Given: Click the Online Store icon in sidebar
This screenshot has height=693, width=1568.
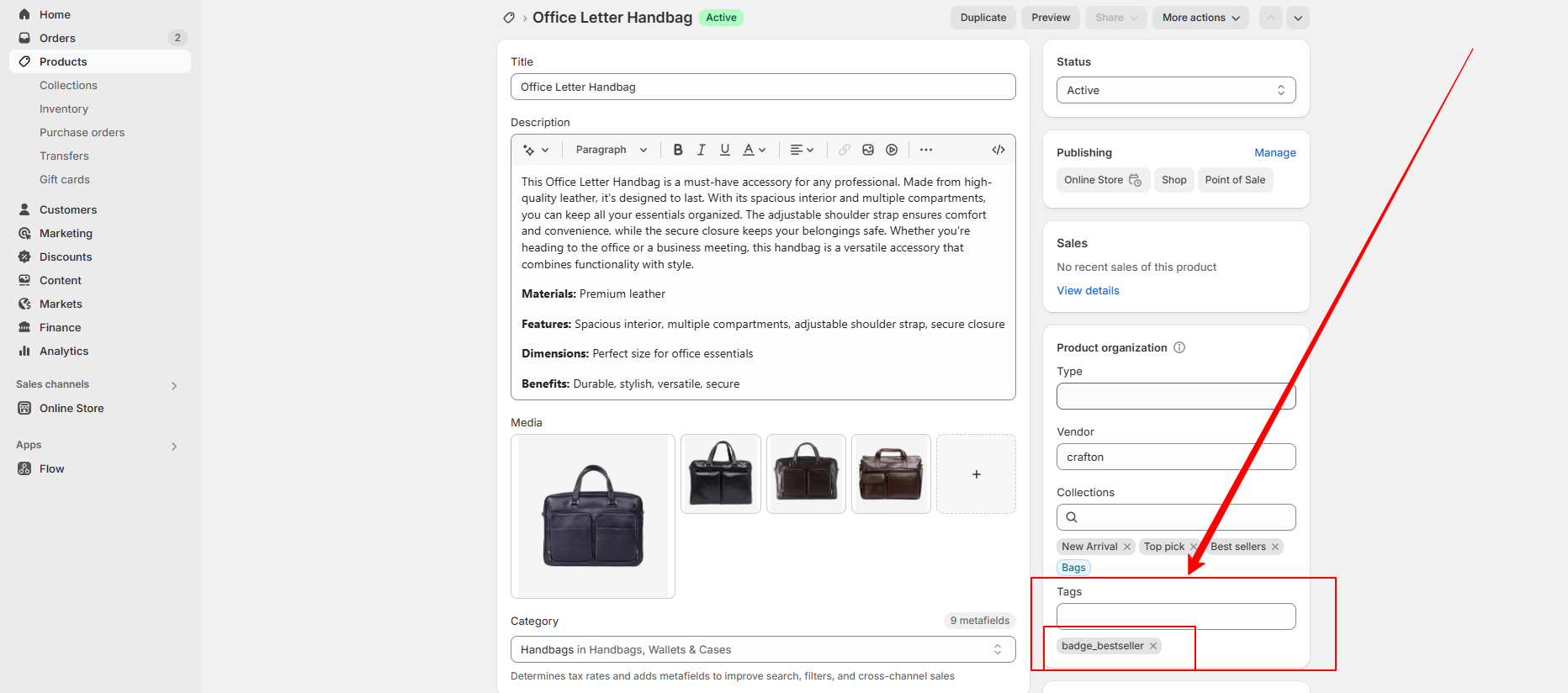Looking at the screenshot, I should coord(24,408).
